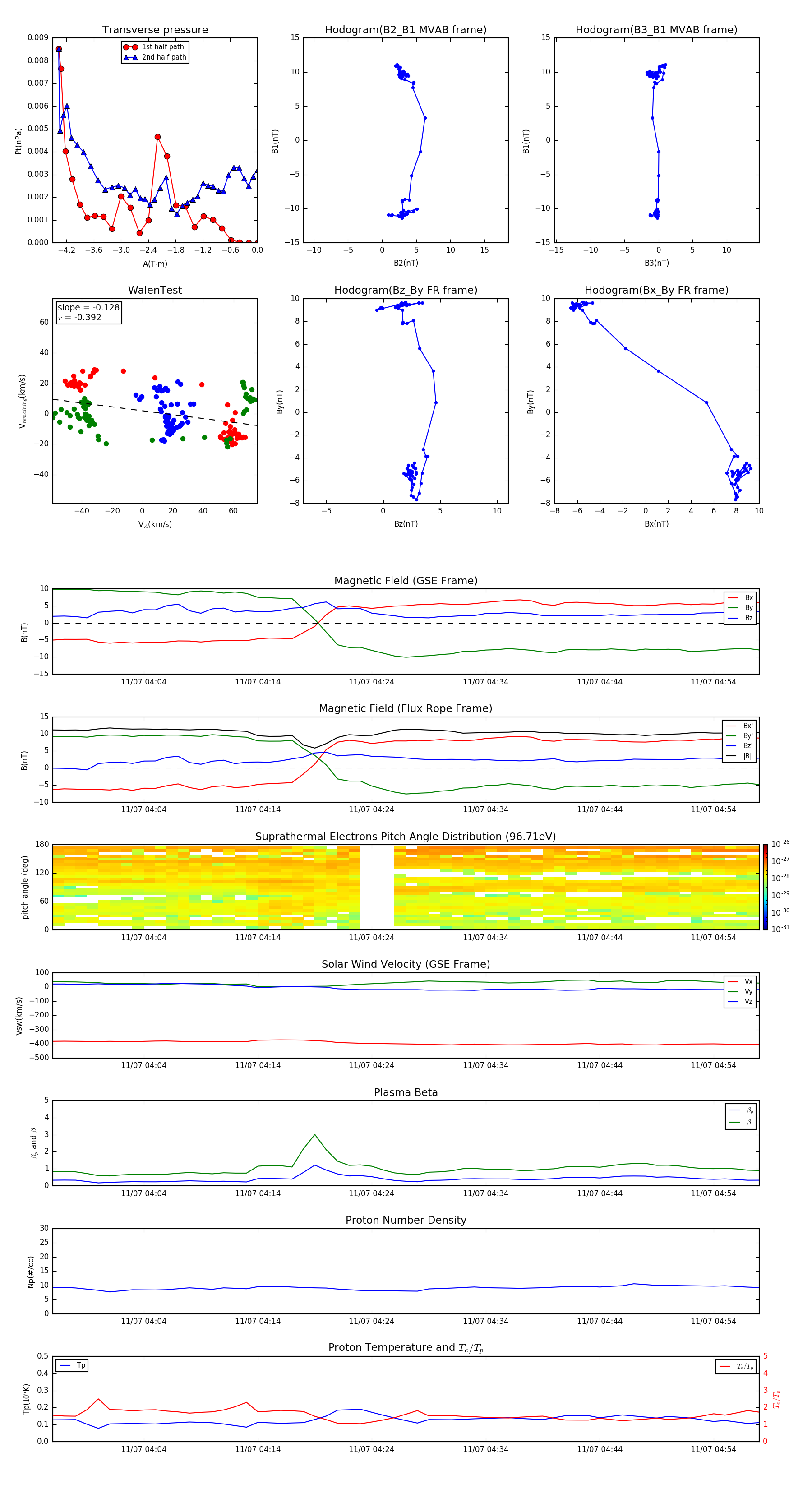
Task: Click the "Bx(nT)" x-axis label
Action: (656, 524)
